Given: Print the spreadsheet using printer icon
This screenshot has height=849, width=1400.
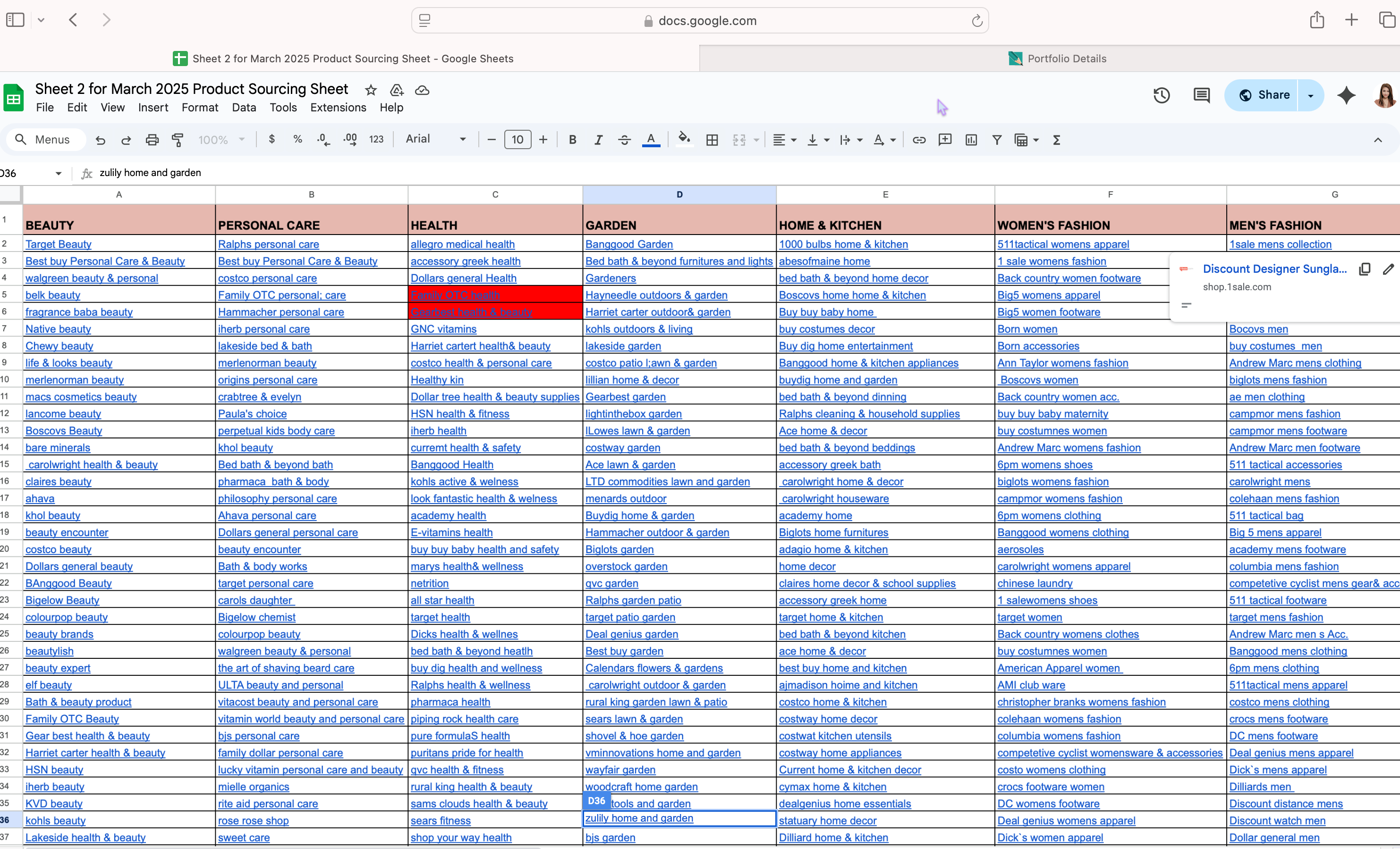Looking at the screenshot, I should (152, 140).
